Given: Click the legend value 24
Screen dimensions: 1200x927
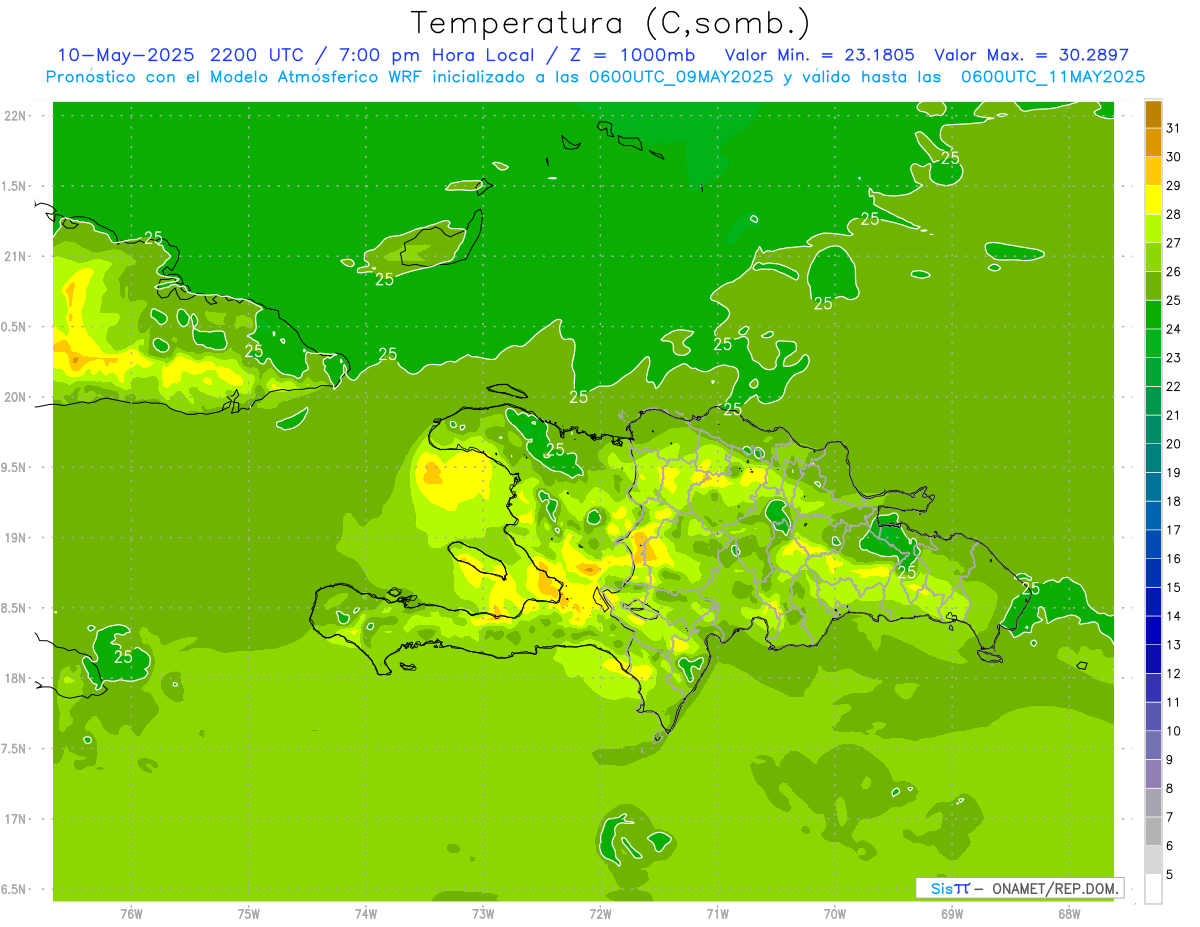Looking at the screenshot, I should (x=1173, y=329).
